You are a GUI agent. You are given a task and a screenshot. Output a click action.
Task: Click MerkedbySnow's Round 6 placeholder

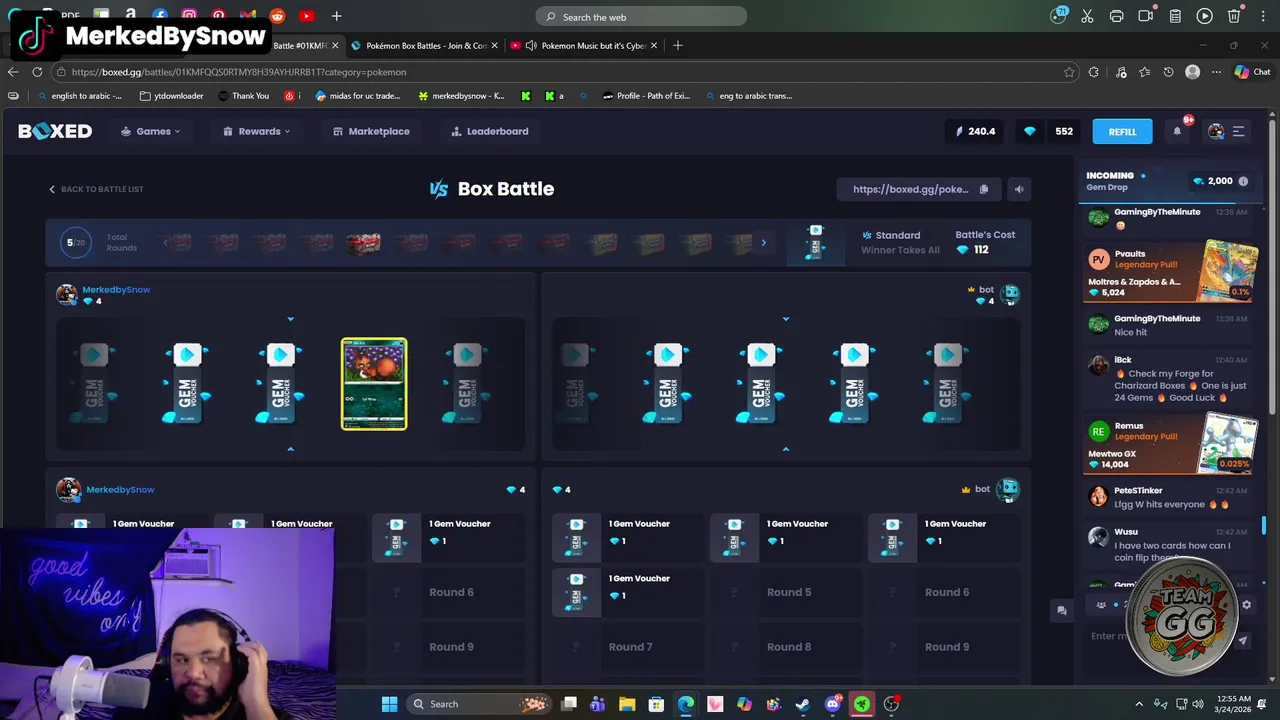pos(451,592)
